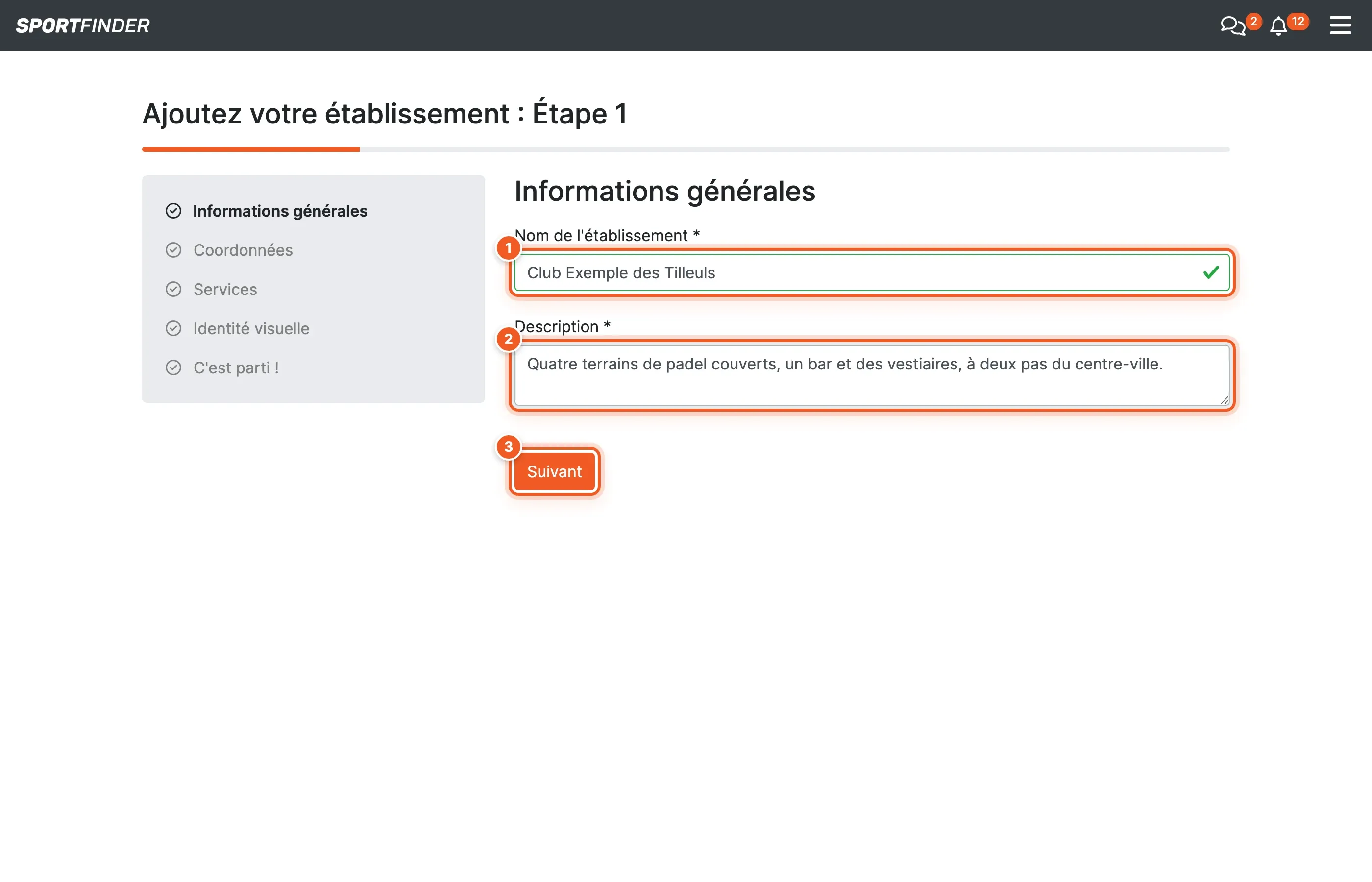Screen dimensions: 1372x882
Task: Click the check circle beside Informations générales
Action: coord(173,211)
